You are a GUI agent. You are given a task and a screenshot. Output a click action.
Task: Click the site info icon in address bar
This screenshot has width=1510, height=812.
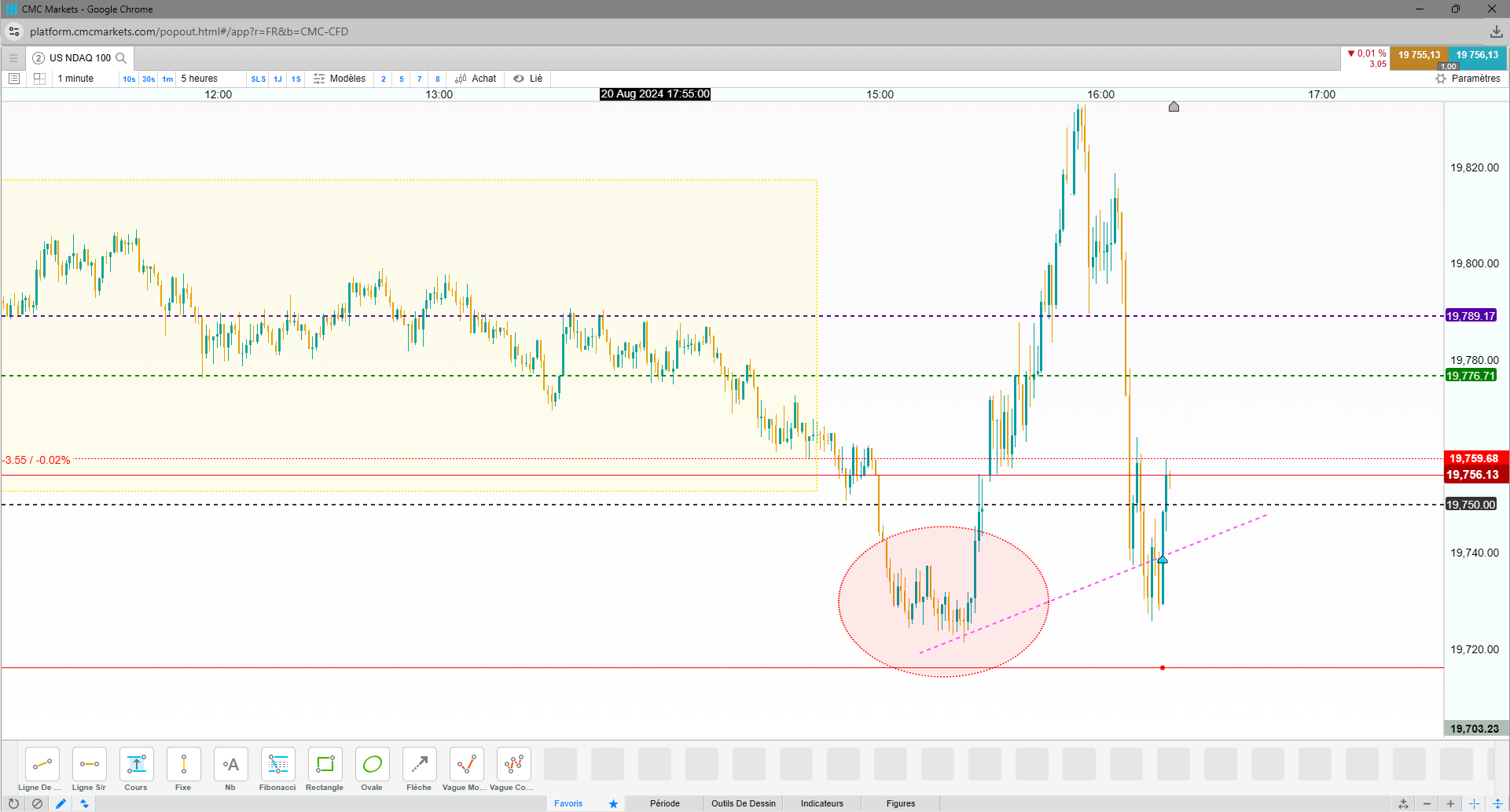(14, 31)
